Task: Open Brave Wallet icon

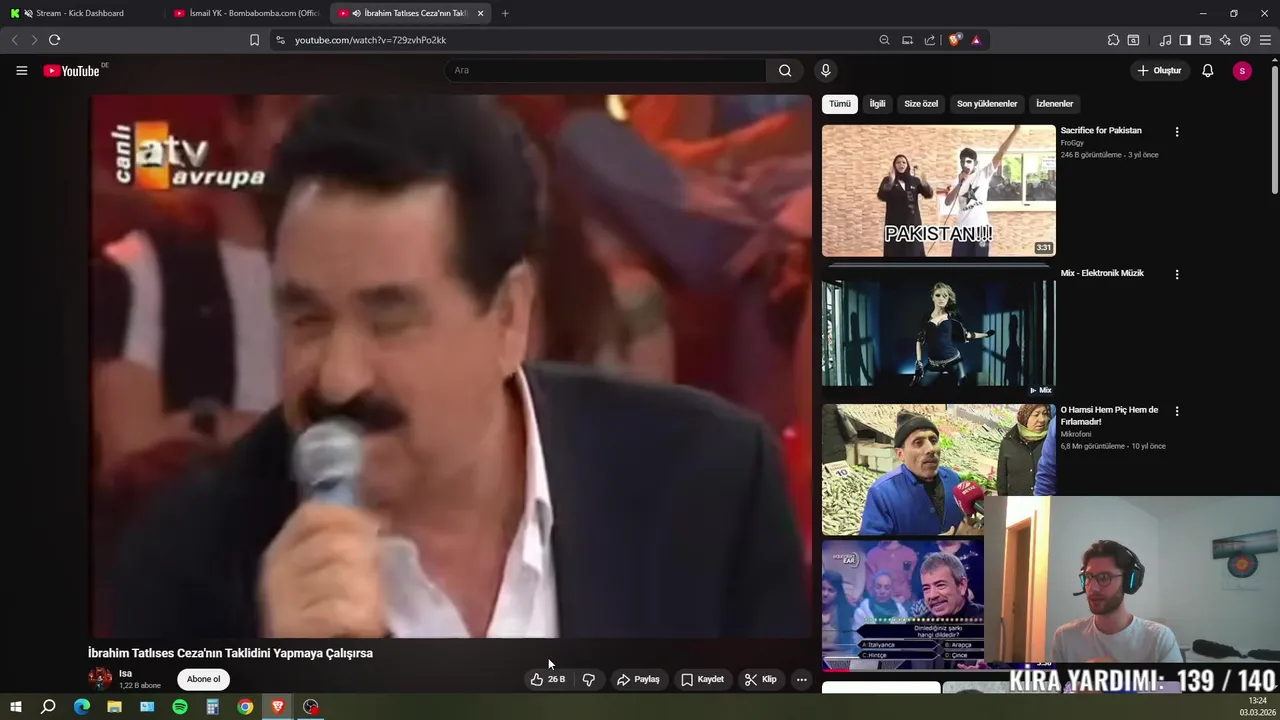Action: coord(1205,40)
